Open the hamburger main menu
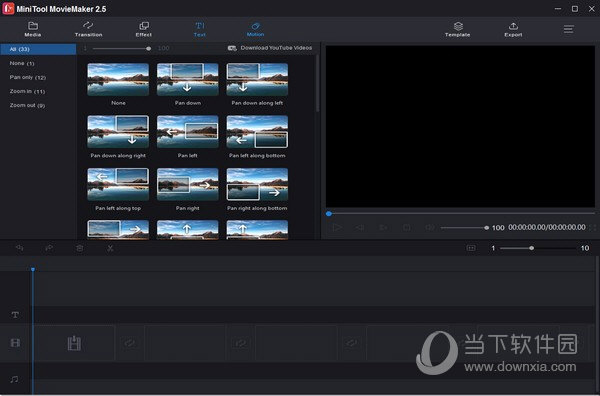600x396 pixels. pyautogui.click(x=569, y=29)
